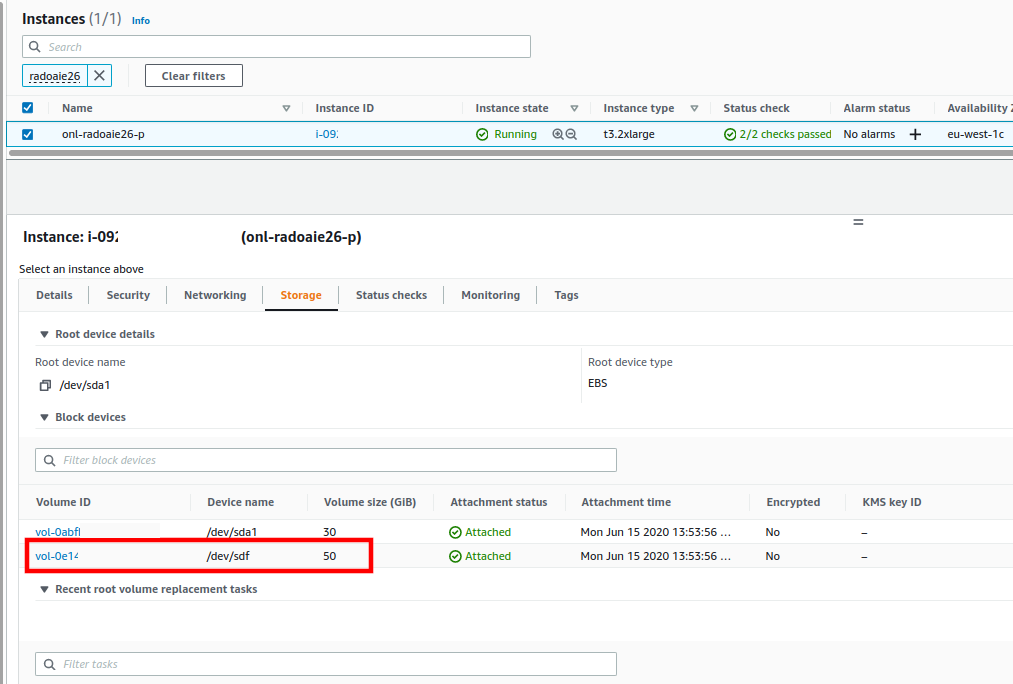Zoom in on the Running instance state

557,133
